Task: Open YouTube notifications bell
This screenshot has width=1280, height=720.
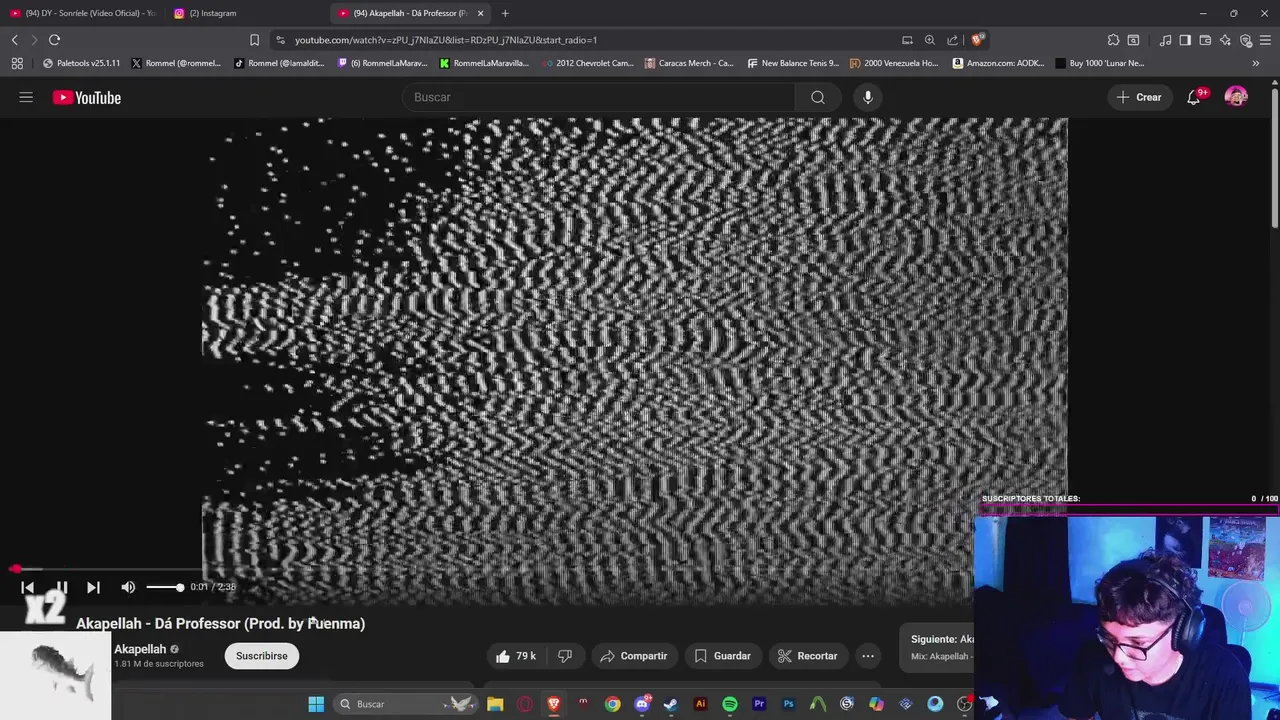Action: coord(1194,97)
